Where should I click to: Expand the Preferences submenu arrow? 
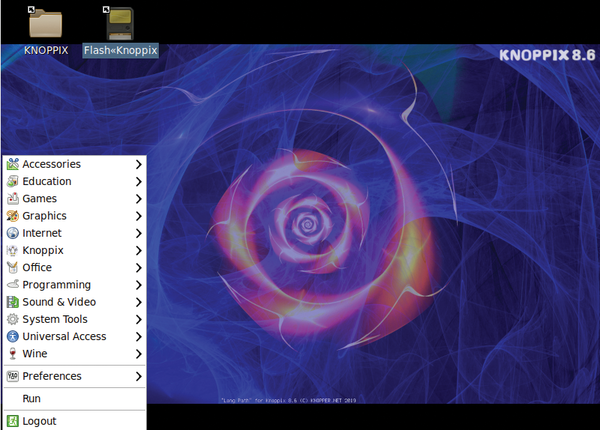pos(138,377)
